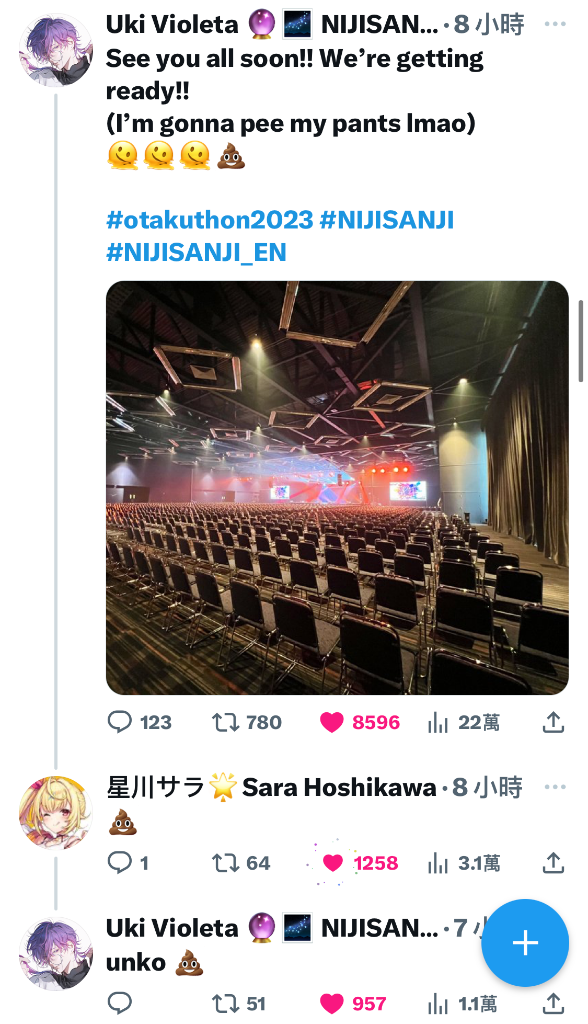The image size is (588, 1024).
Task: Reply to Sara Hoshikawa's tweet
Action: pos(128,863)
